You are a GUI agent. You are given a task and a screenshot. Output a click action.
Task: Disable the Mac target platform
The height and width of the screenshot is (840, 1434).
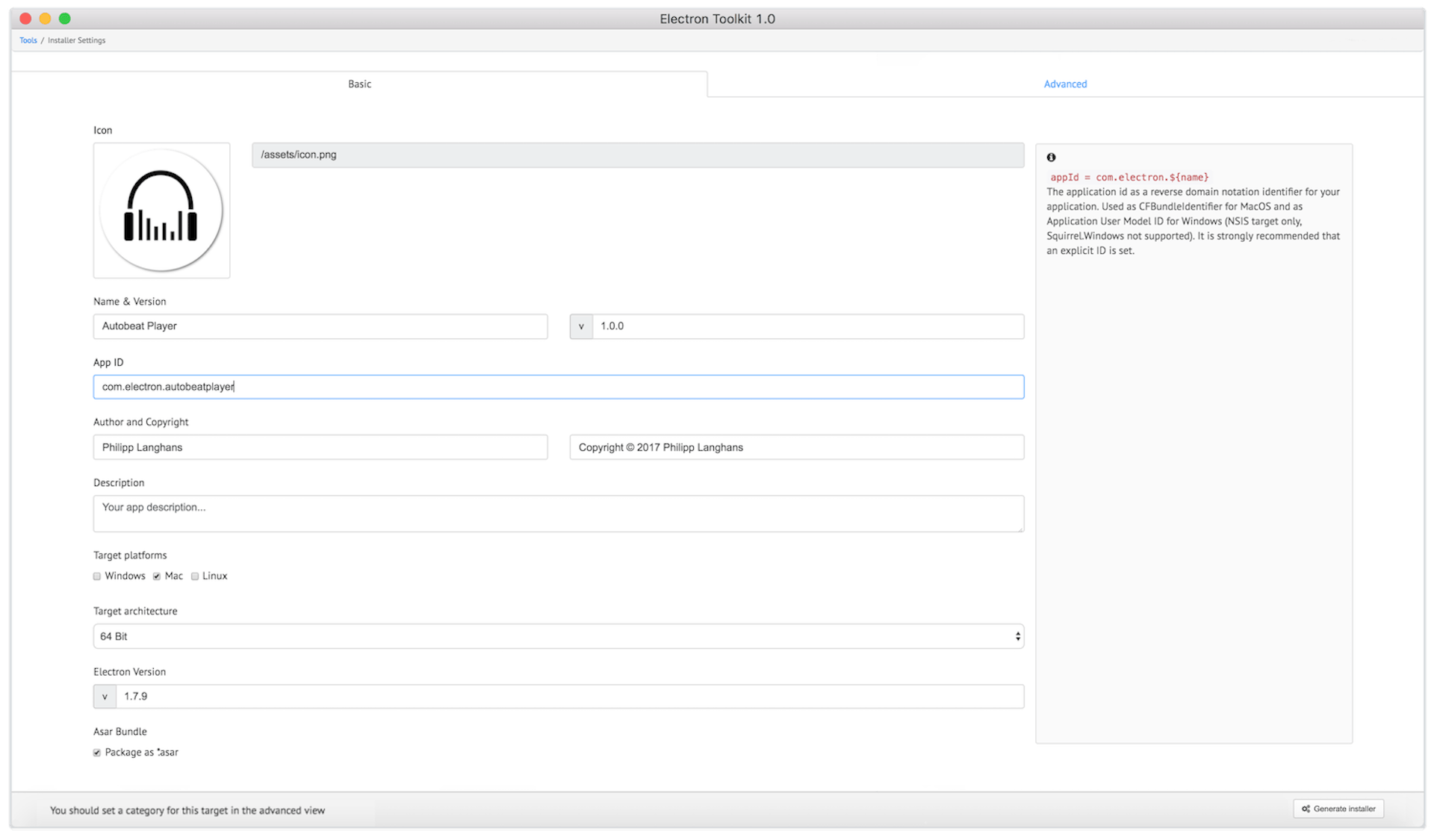157,576
